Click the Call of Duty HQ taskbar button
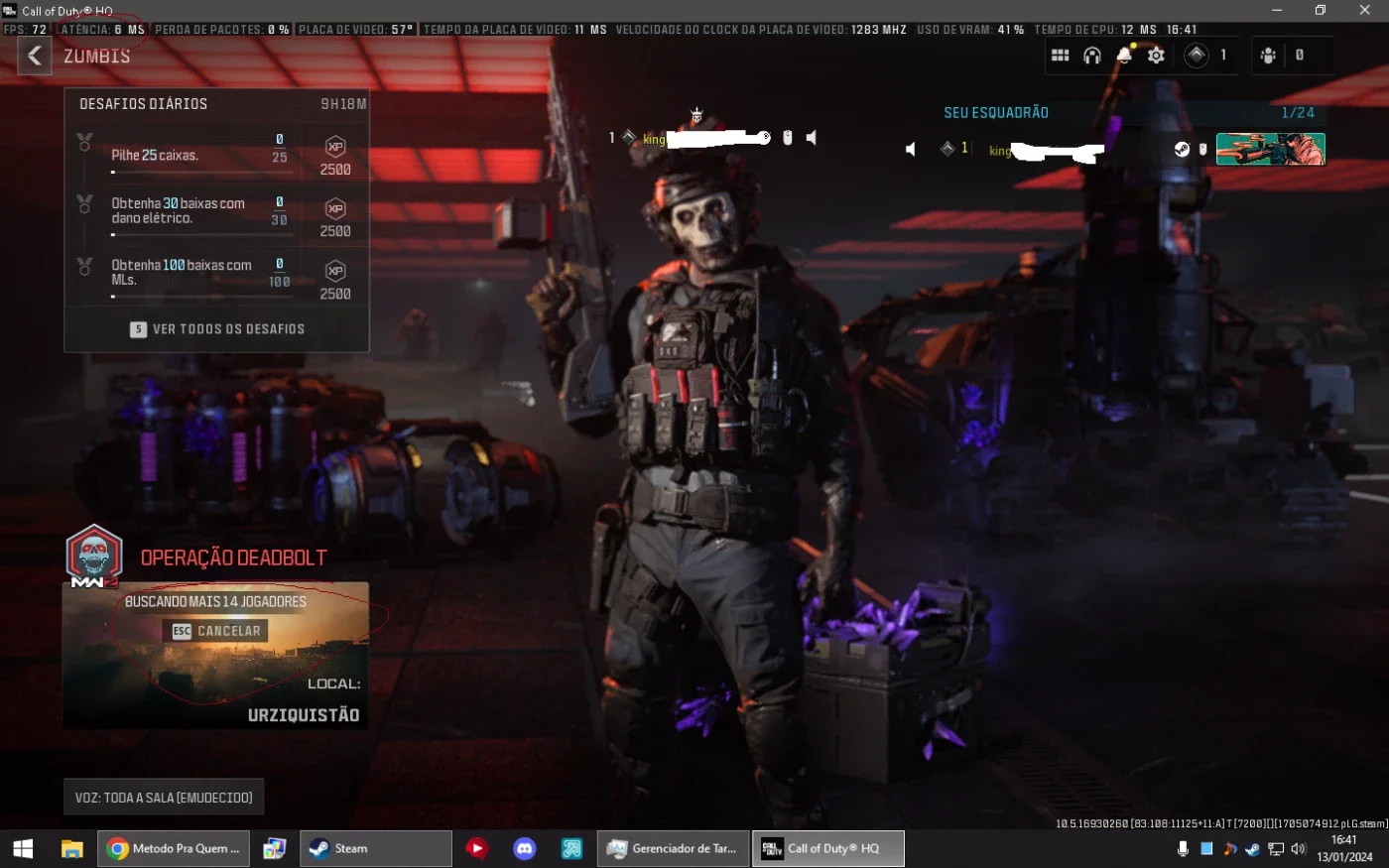The image size is (1389, 868). [828, 849]
